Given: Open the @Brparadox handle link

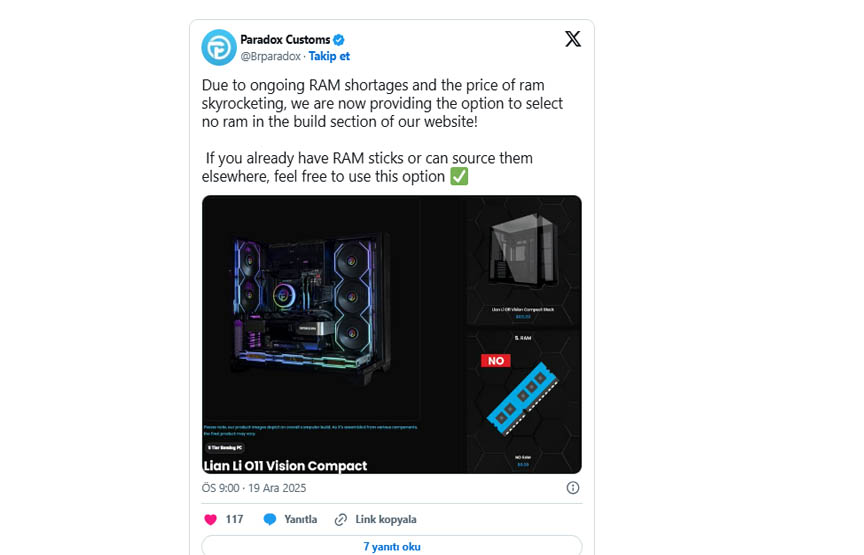Looking at the screenshot, I should [x=271, y=56].
